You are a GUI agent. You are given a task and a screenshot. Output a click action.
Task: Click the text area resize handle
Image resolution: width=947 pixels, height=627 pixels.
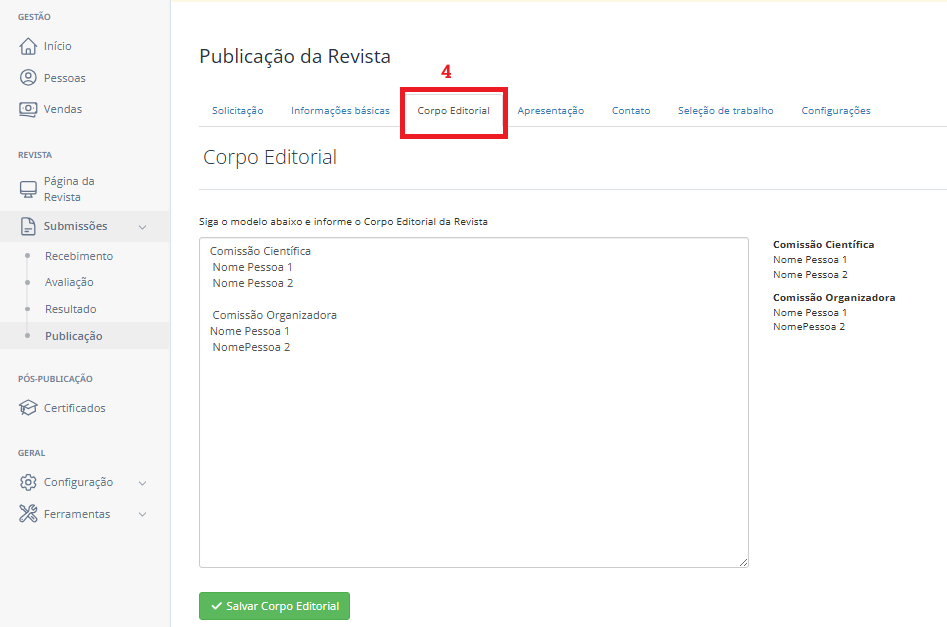(743, 562)
